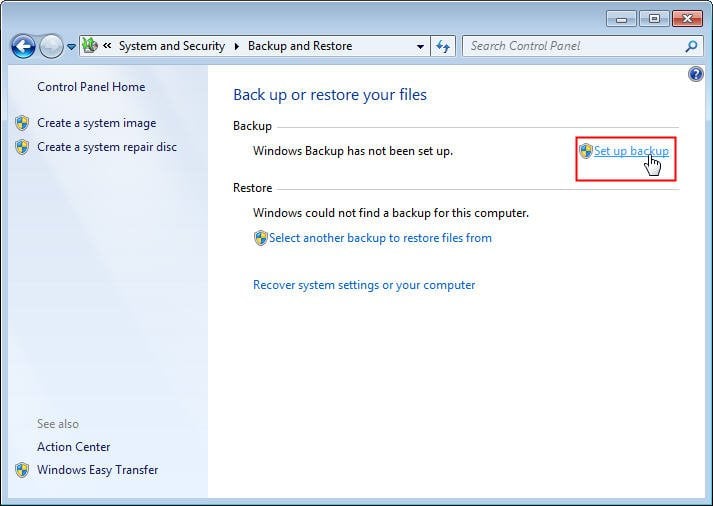The width and height of the screenshot is (713, 506).
Task: Click shield icon beside Create a system image
Action: click(x=22, y=123)
